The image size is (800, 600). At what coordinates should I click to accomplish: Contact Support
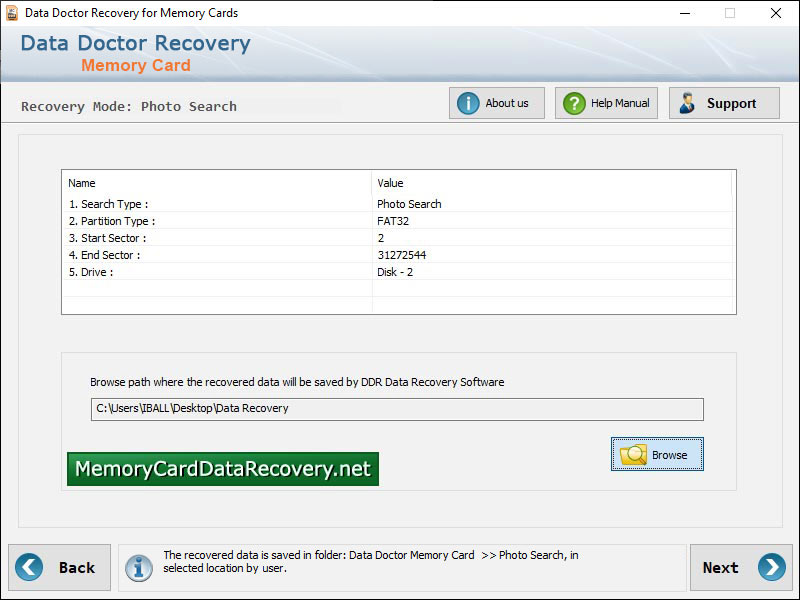(724, 102)
